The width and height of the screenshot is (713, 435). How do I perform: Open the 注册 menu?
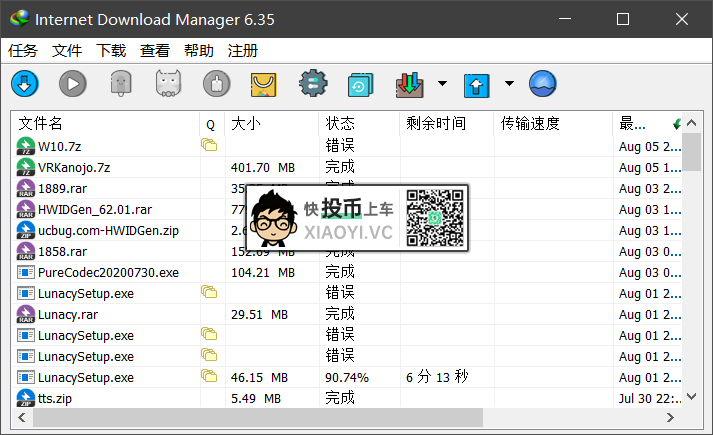[243, 50]
